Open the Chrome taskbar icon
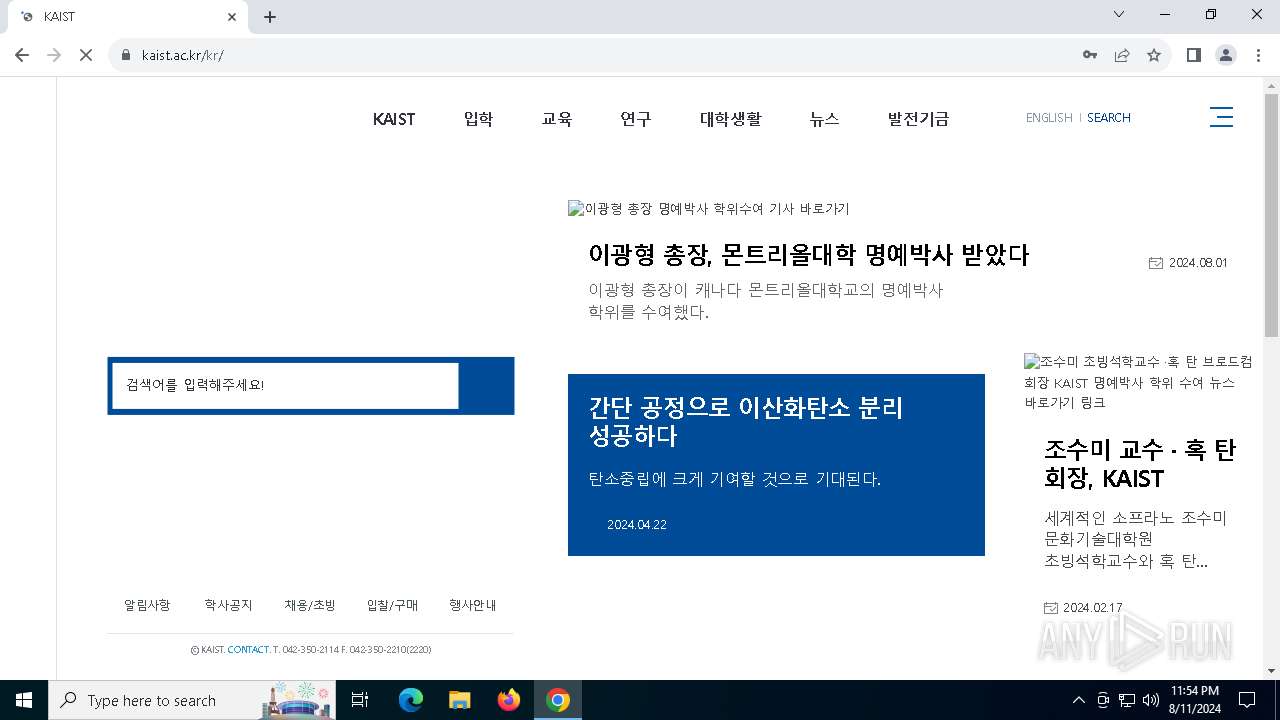 (558, 700)
